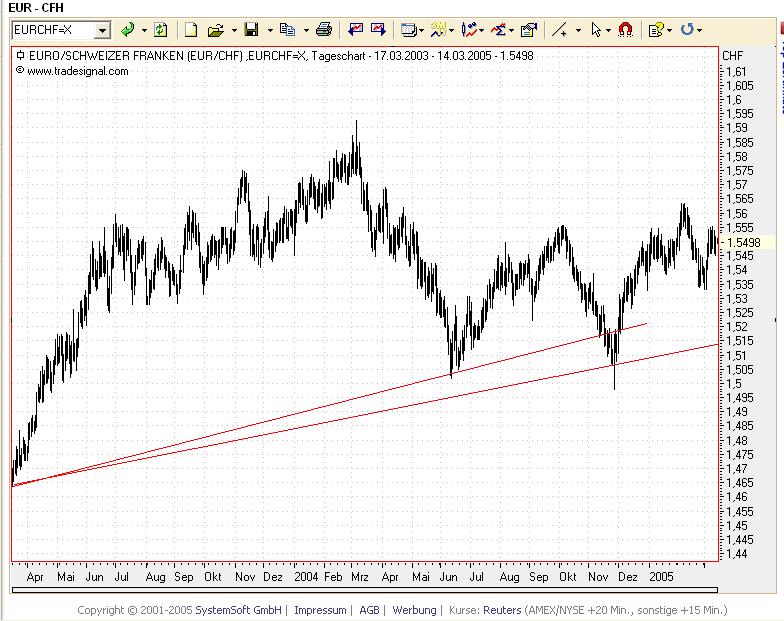Expand the dropdown arrow beside the save icon
784x621 pixels.
point(270,30)
